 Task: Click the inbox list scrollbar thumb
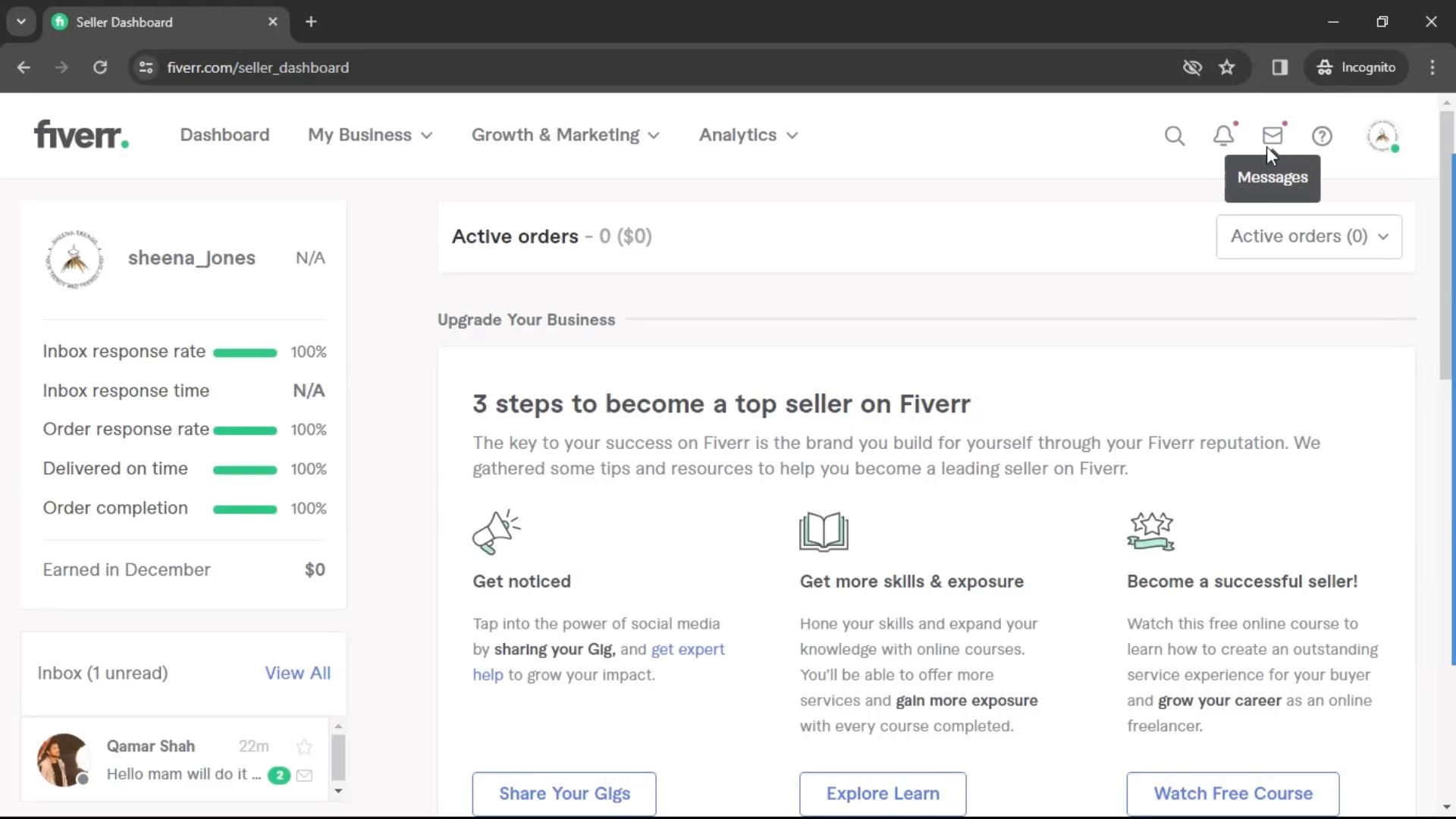(338, 756)
